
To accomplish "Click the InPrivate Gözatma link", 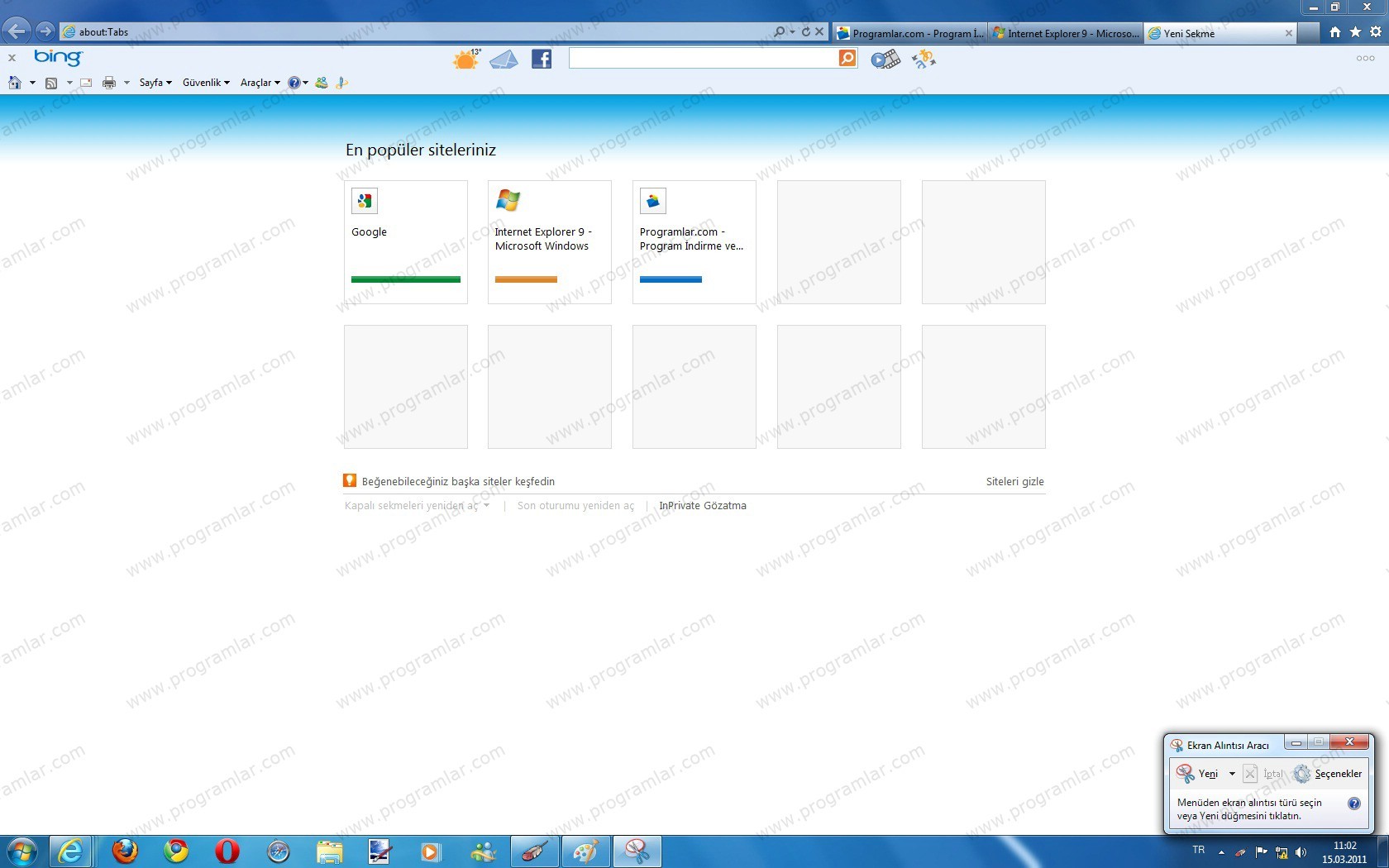I will tap(702, 505).
